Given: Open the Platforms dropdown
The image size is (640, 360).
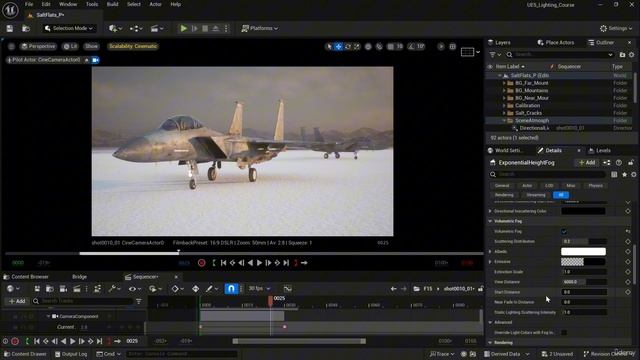Looking at the screenshot, I should coord(260,28).
